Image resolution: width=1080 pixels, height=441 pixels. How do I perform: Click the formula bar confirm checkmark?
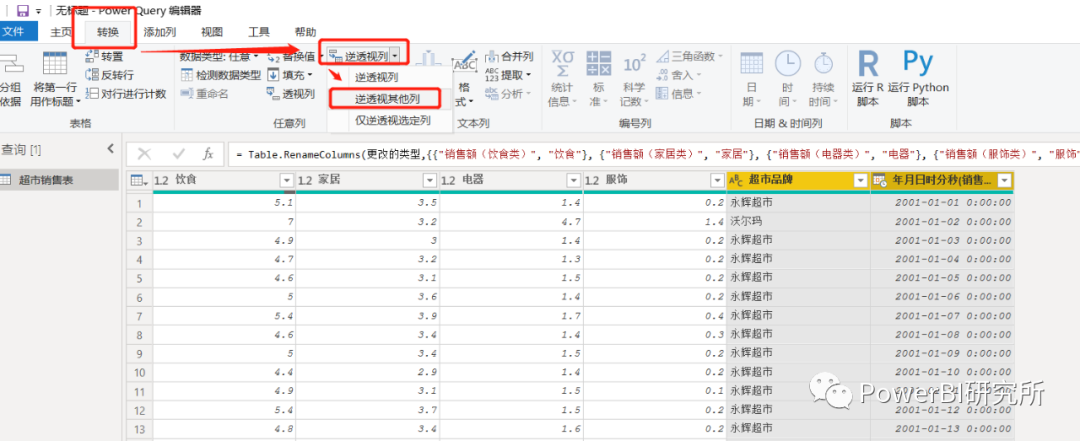point(178,154)
